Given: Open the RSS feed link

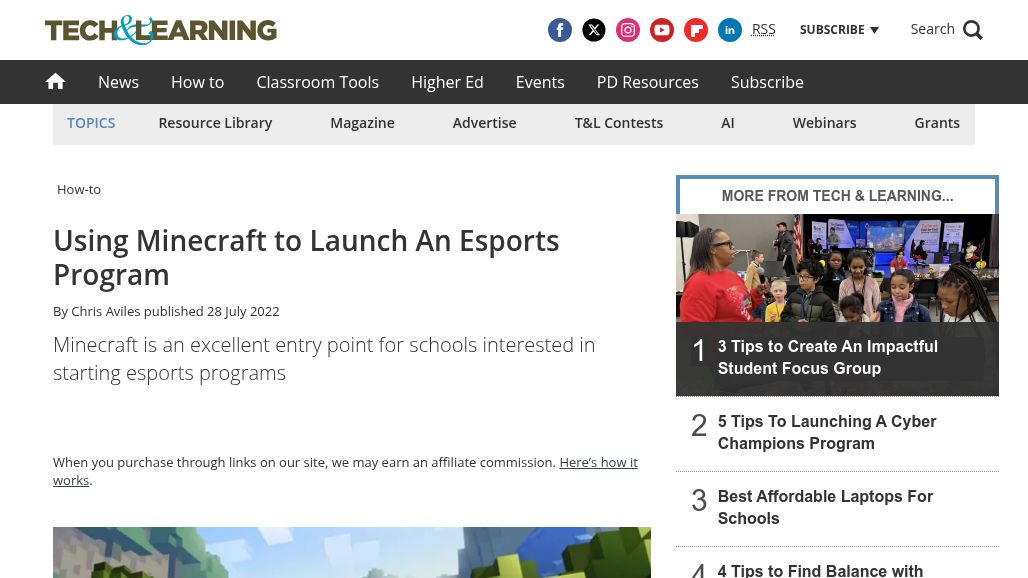Looking at the screenshot, I should [x=763, y=29].
